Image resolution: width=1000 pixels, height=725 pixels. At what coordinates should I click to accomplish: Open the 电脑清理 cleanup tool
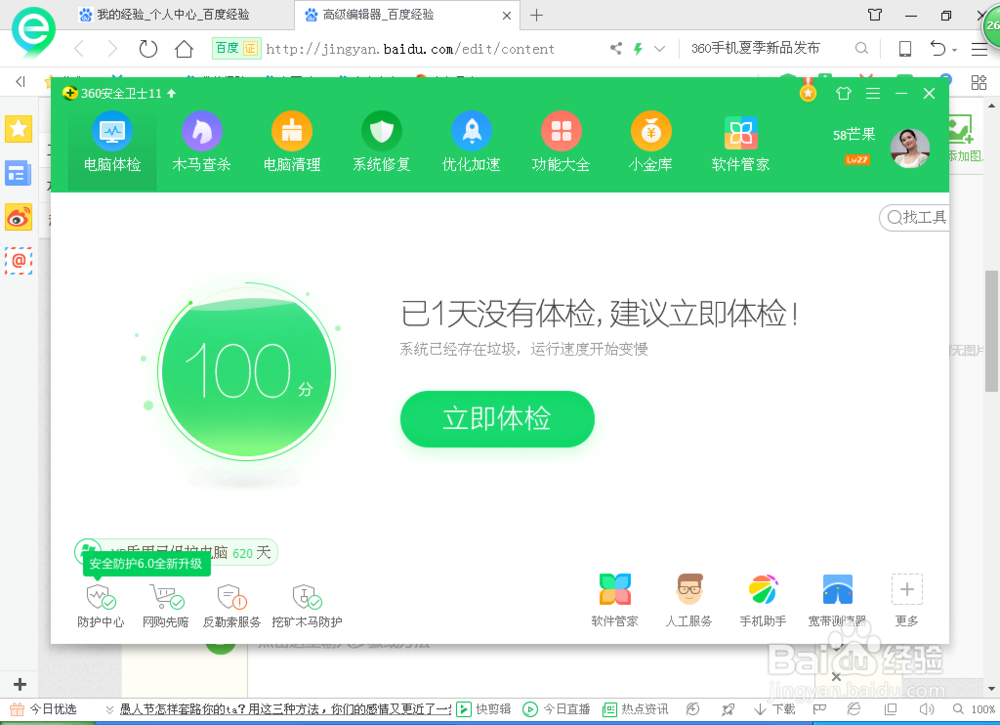click(x=291, y=142)
